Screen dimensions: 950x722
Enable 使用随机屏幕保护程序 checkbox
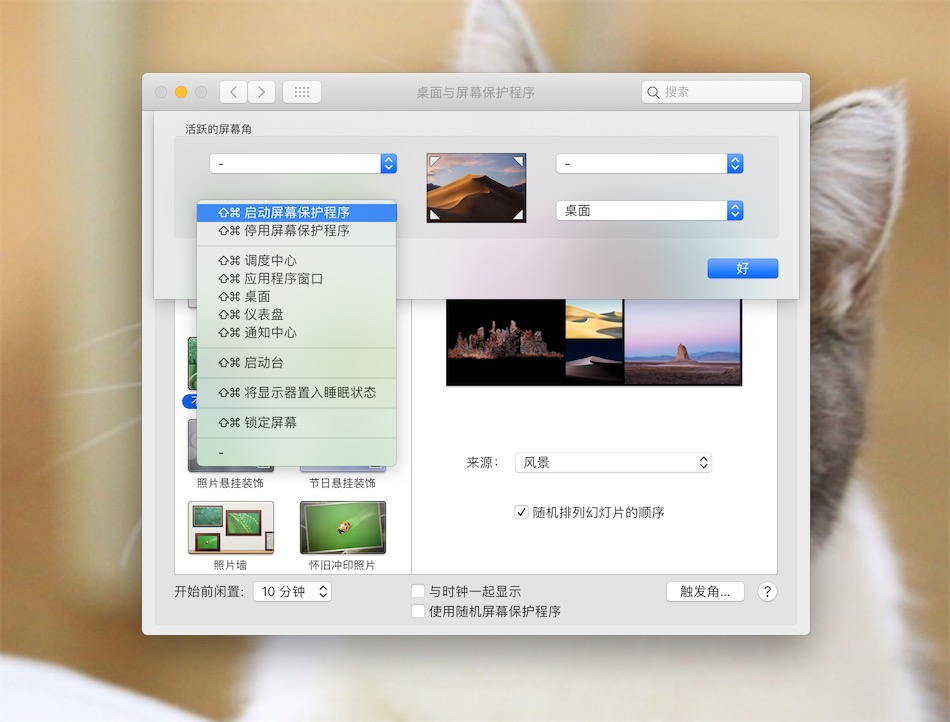(x=418, y=611)
